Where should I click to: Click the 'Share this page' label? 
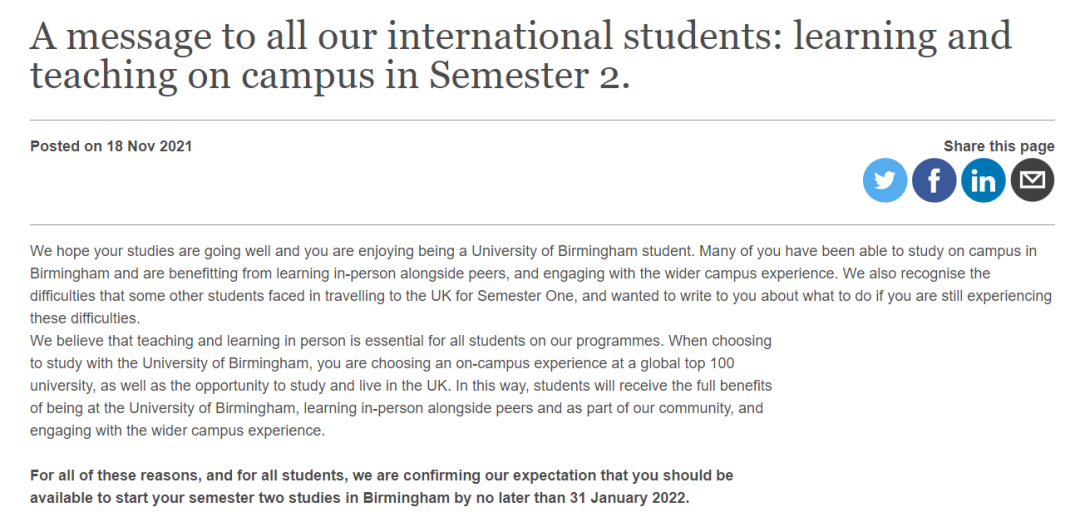[998, 146]
